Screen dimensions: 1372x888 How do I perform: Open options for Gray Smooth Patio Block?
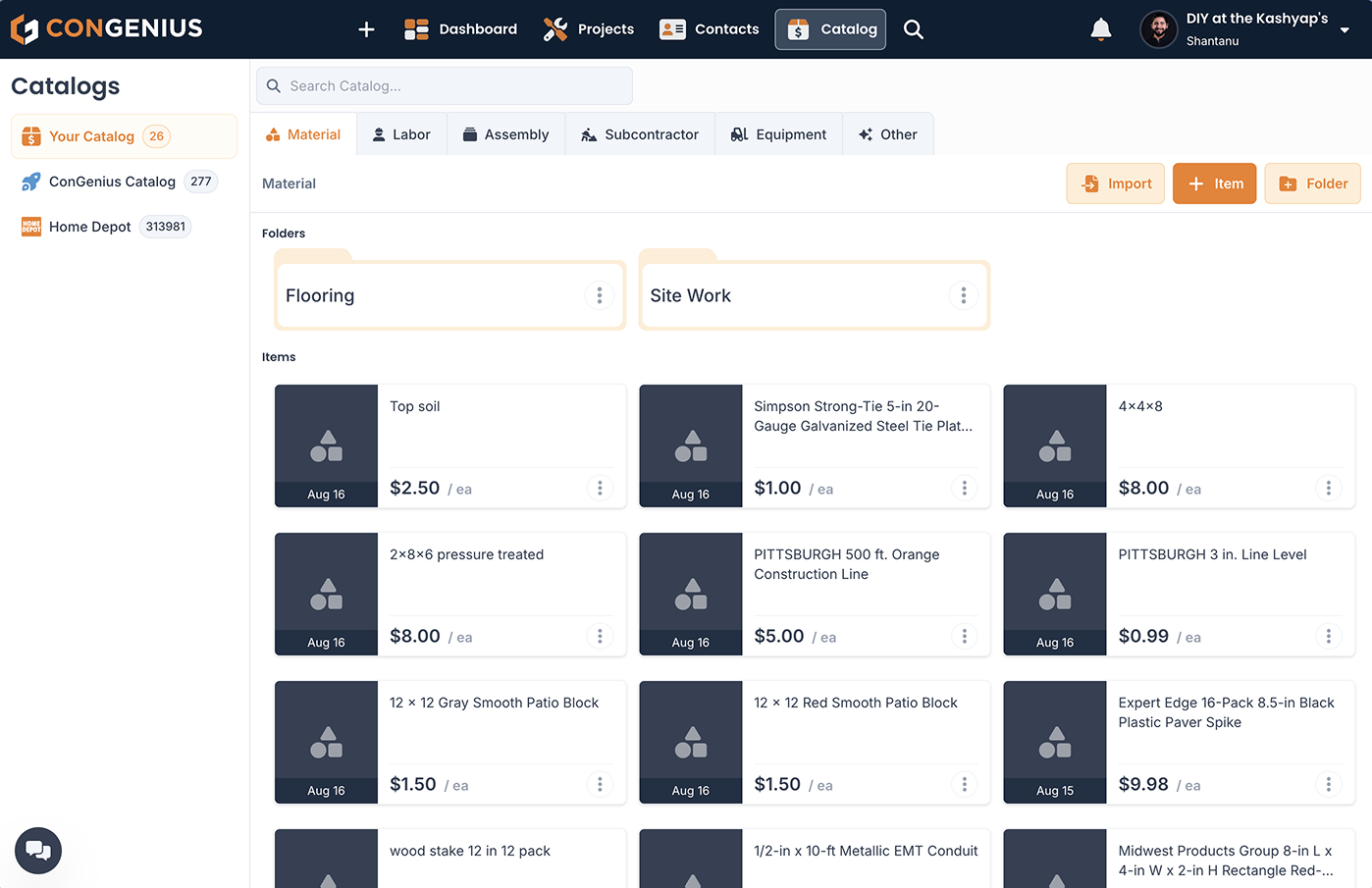600,784
